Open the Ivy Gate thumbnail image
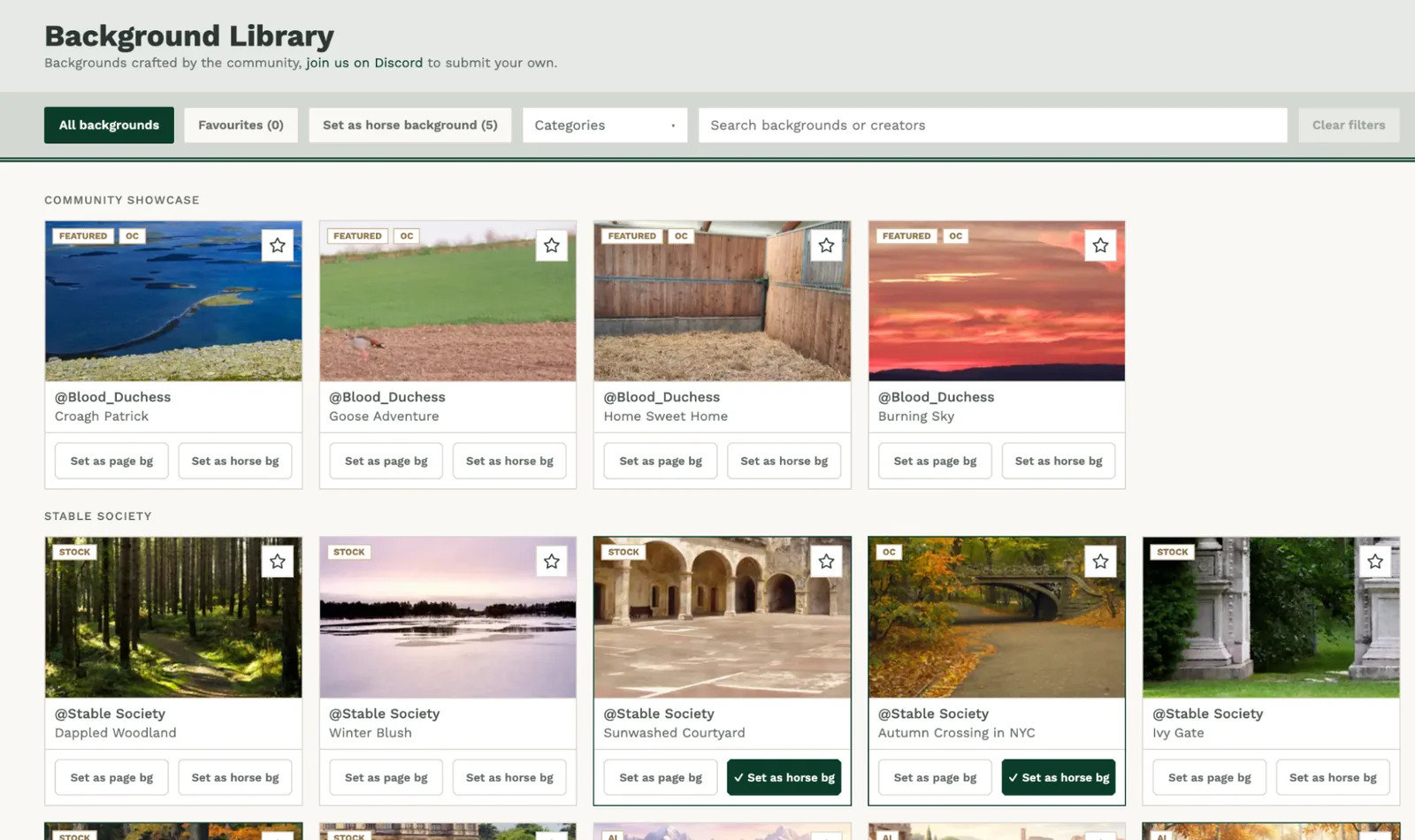This screenshot has width=1415, height=840. [1271, 617]
